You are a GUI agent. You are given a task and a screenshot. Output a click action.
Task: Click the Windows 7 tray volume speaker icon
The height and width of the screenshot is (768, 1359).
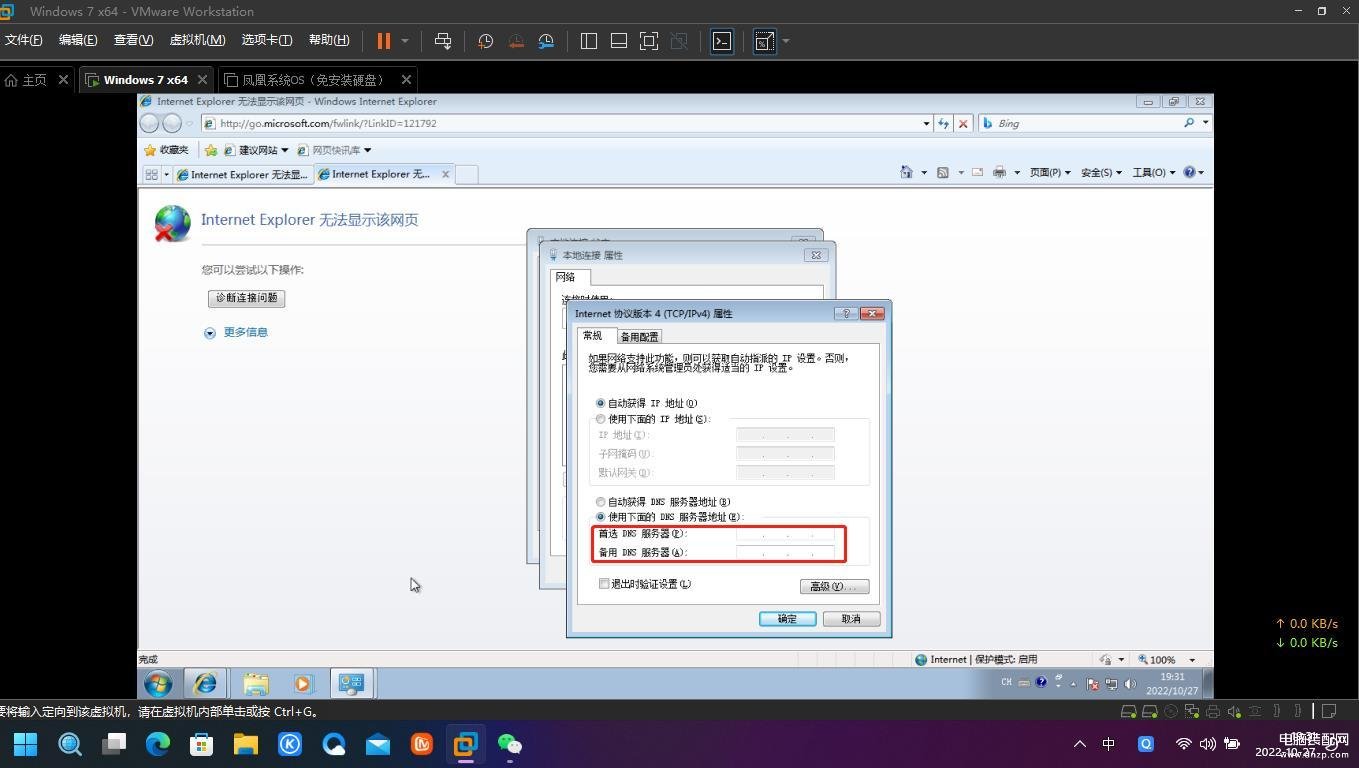pos(1130,684)
